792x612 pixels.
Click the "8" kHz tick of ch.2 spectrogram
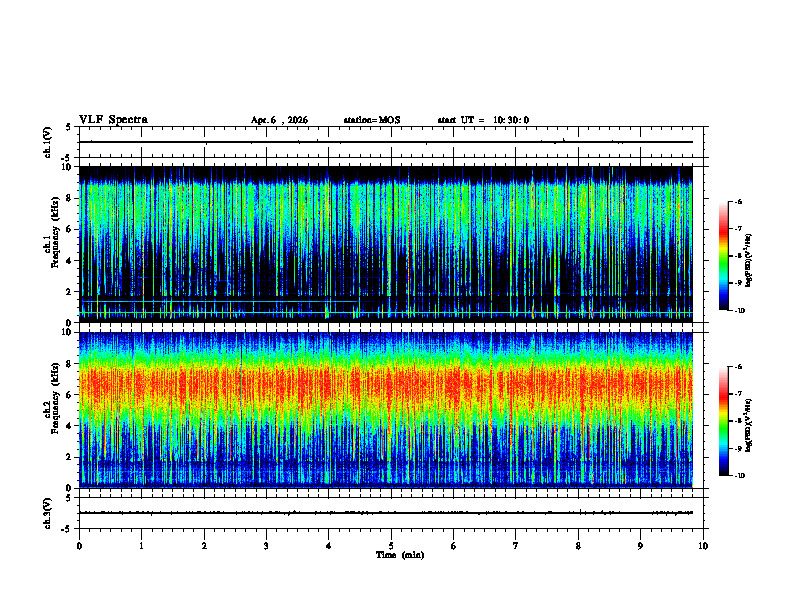[69, 364]
